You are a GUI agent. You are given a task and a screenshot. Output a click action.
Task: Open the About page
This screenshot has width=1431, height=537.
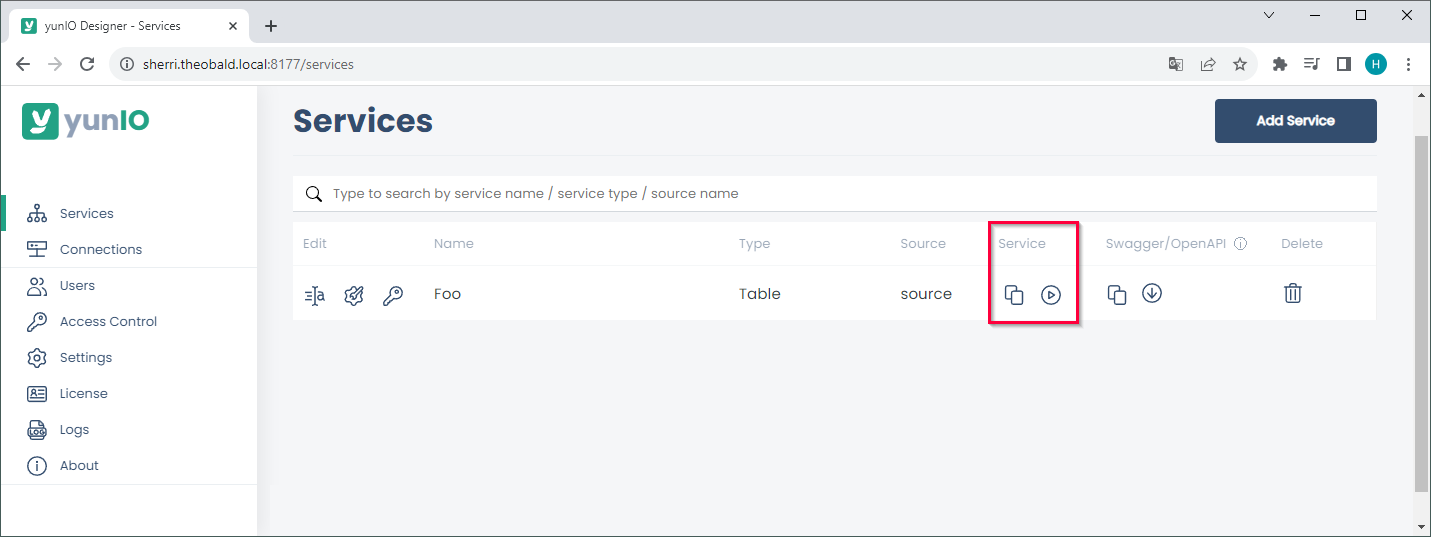coord(79,465)
